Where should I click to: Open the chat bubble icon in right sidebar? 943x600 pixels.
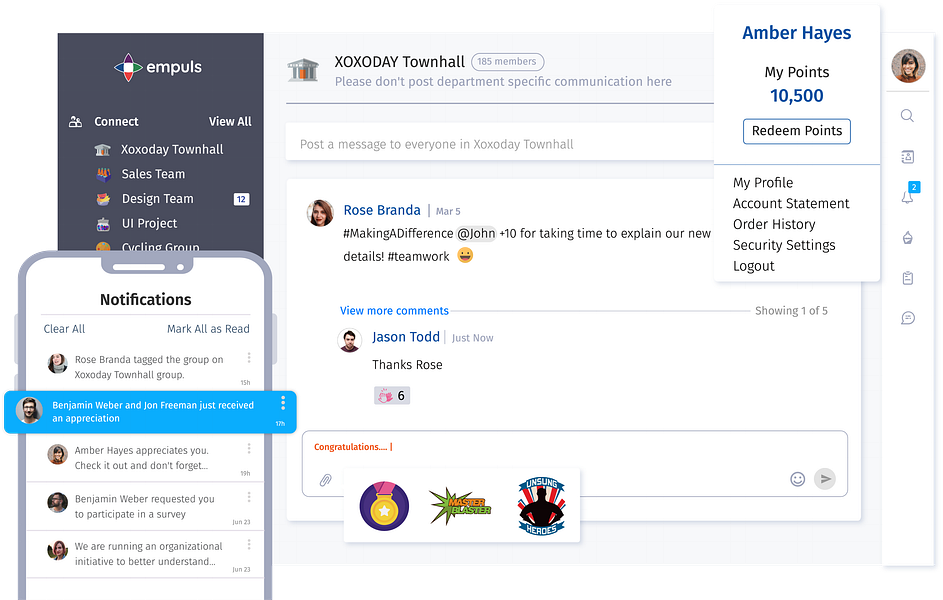pyautogui.click(x=908, y=318)
